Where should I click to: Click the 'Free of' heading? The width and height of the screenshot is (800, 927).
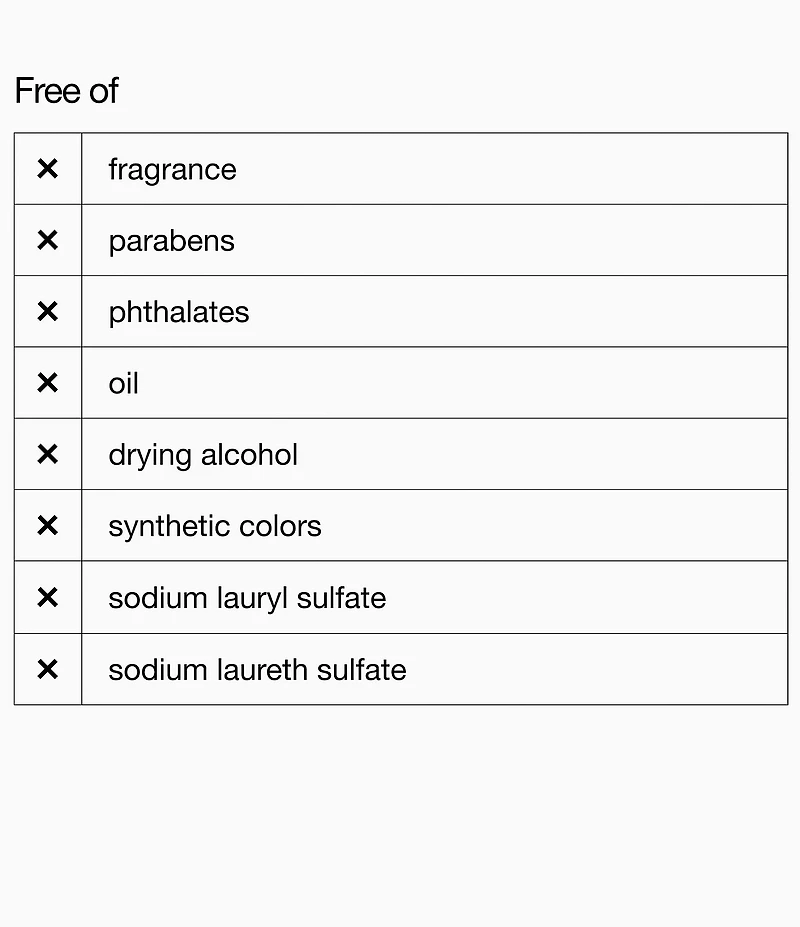[x=67, y=91]
